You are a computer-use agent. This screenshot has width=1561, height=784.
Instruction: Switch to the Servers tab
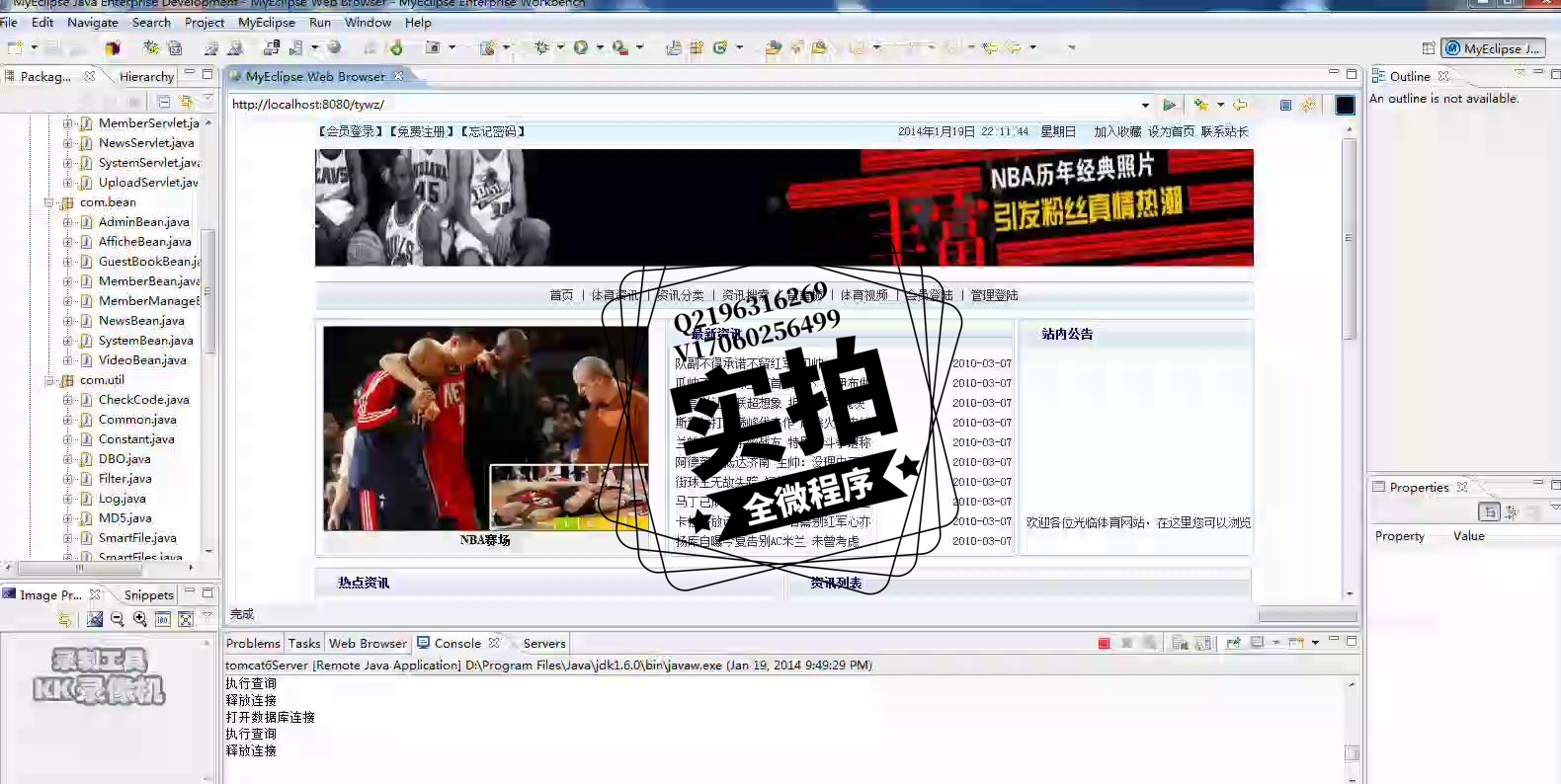[544, 643]
